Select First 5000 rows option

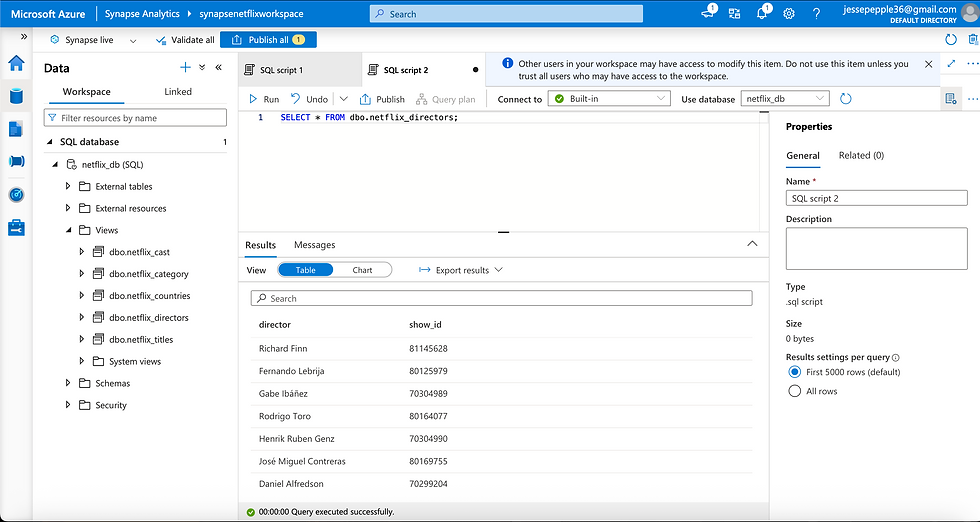[794, 372]
